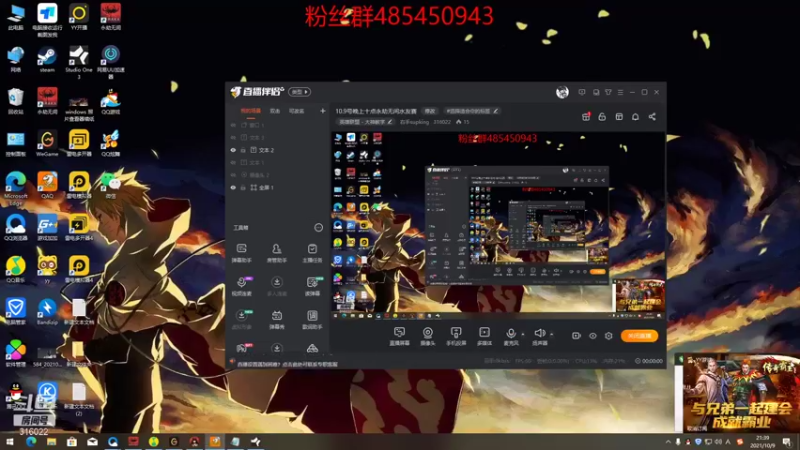Image resolution: width=800 pixels, height=450 pixels.
Task: Open the 虚拟形象 tool with NEW badge
Action: [x=241, y=319]
